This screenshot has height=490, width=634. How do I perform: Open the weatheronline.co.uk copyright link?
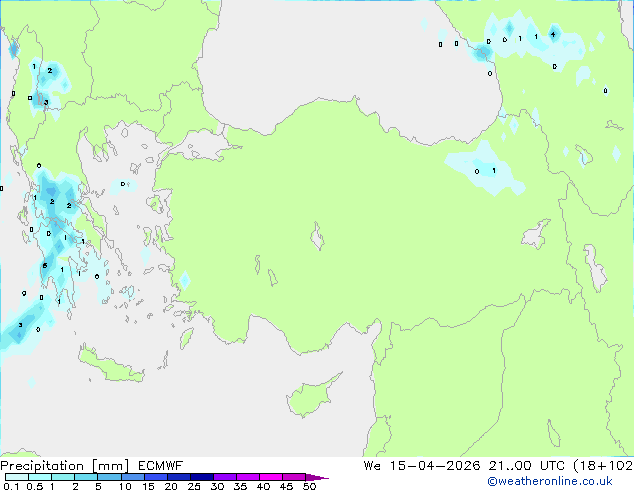coord(549,481)
